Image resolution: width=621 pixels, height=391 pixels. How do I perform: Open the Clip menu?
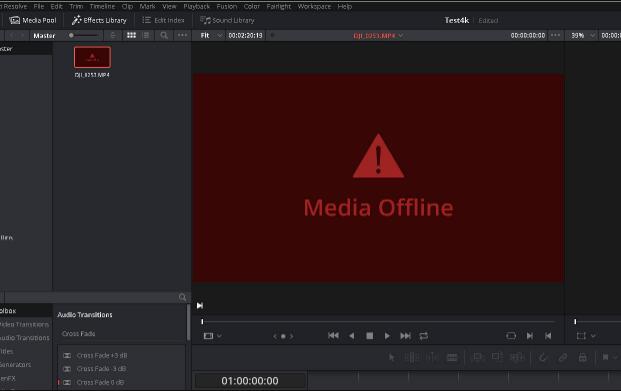coord(127,6)
